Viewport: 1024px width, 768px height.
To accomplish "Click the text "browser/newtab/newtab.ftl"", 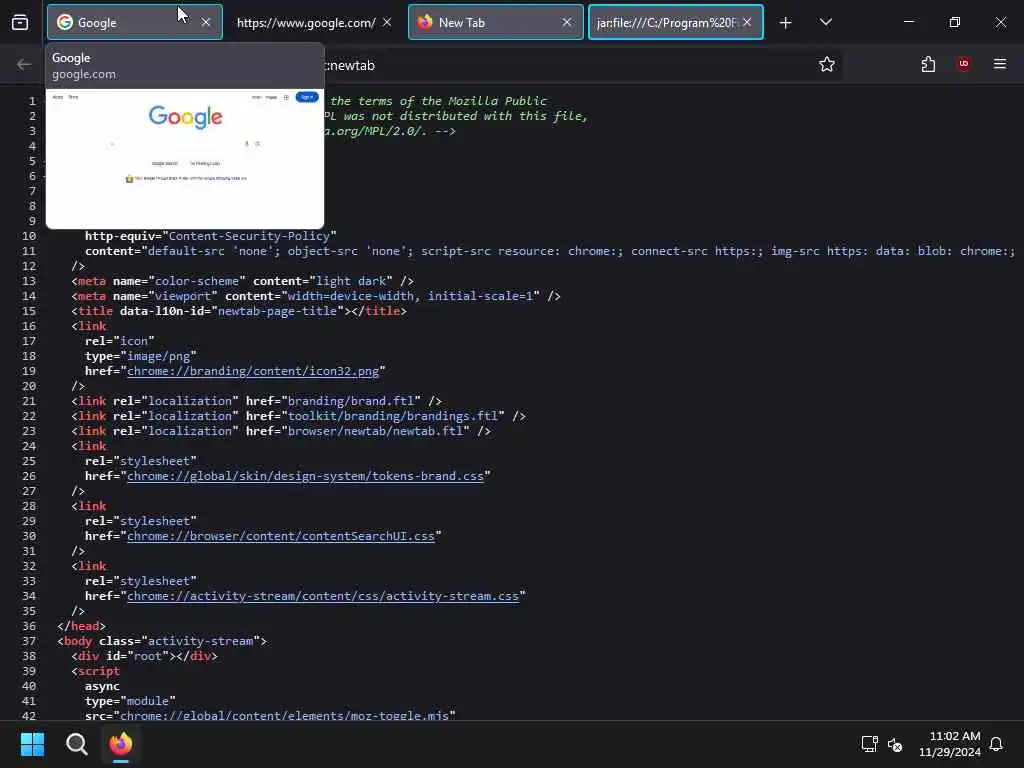I will (x=375, y=431).
